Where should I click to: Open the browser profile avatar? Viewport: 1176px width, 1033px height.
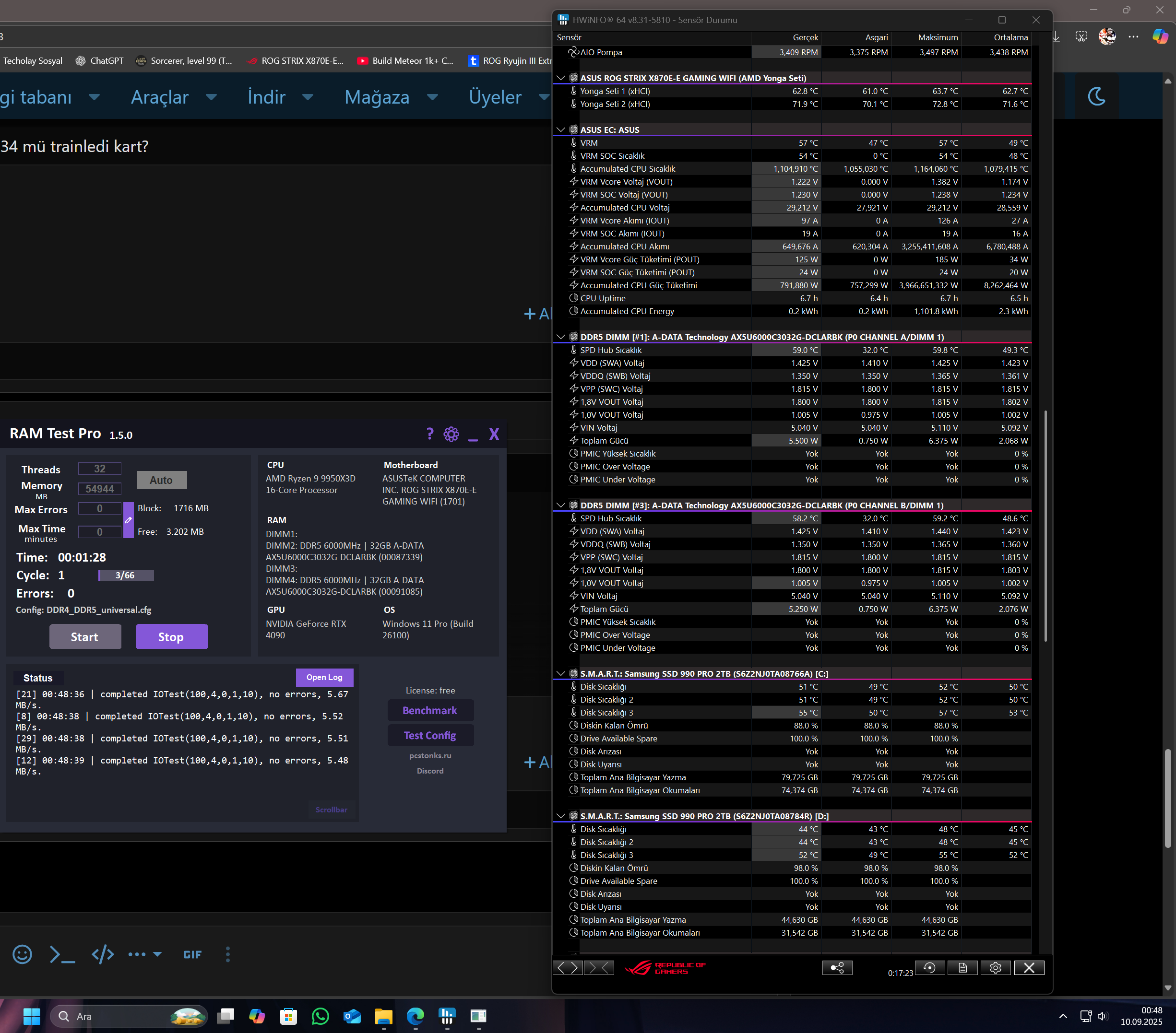(1107, 37)
